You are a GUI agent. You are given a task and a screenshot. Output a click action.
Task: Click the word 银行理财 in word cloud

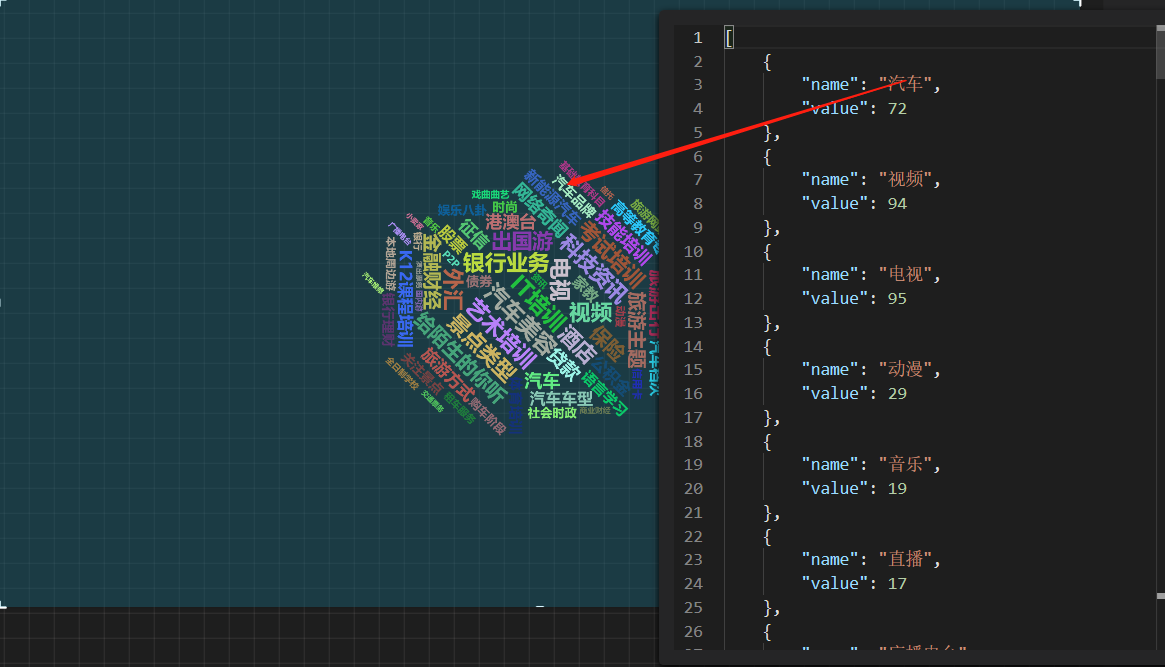point(388,320)
